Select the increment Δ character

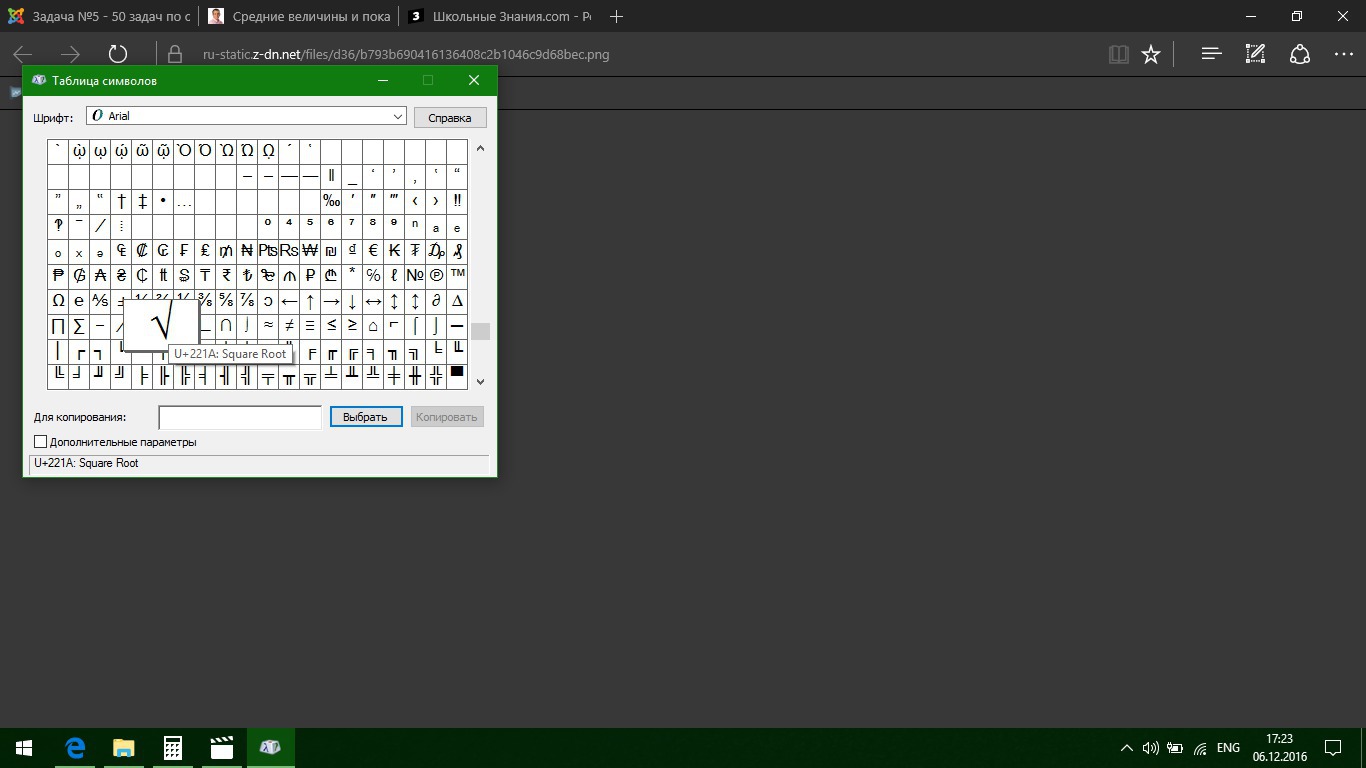(x=457, y=301)
